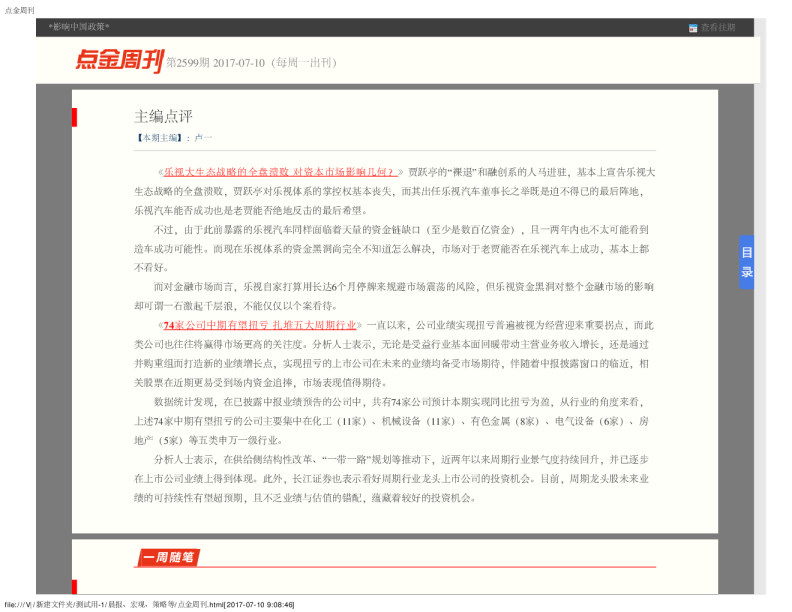Open the 查看往期 past issues link
The height and width of the screenshot is (612, 792).
pos(718,28)
